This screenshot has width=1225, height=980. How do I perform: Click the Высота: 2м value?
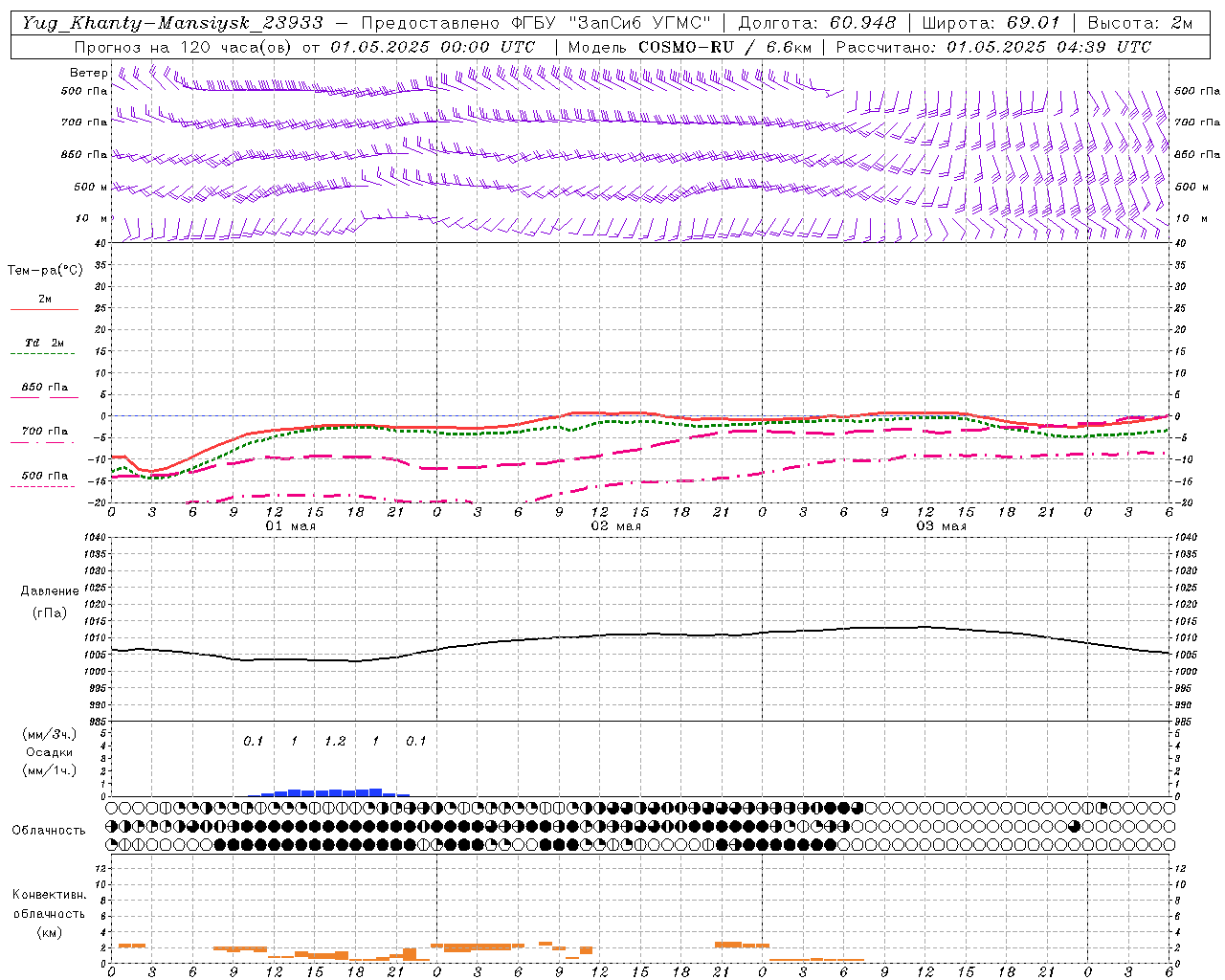[1140, 23]
